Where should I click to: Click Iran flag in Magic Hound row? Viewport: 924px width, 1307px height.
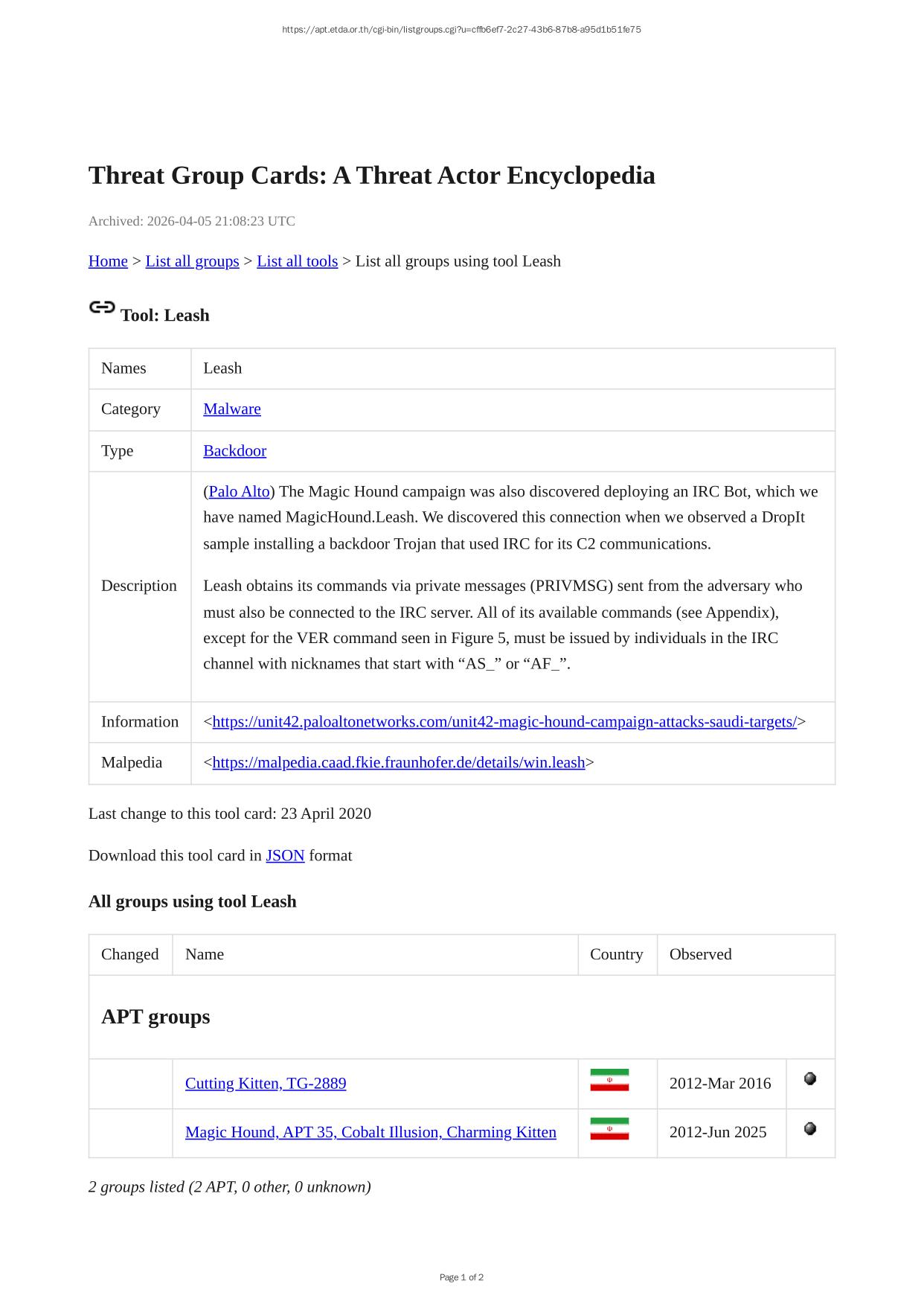coord(609,1129)
